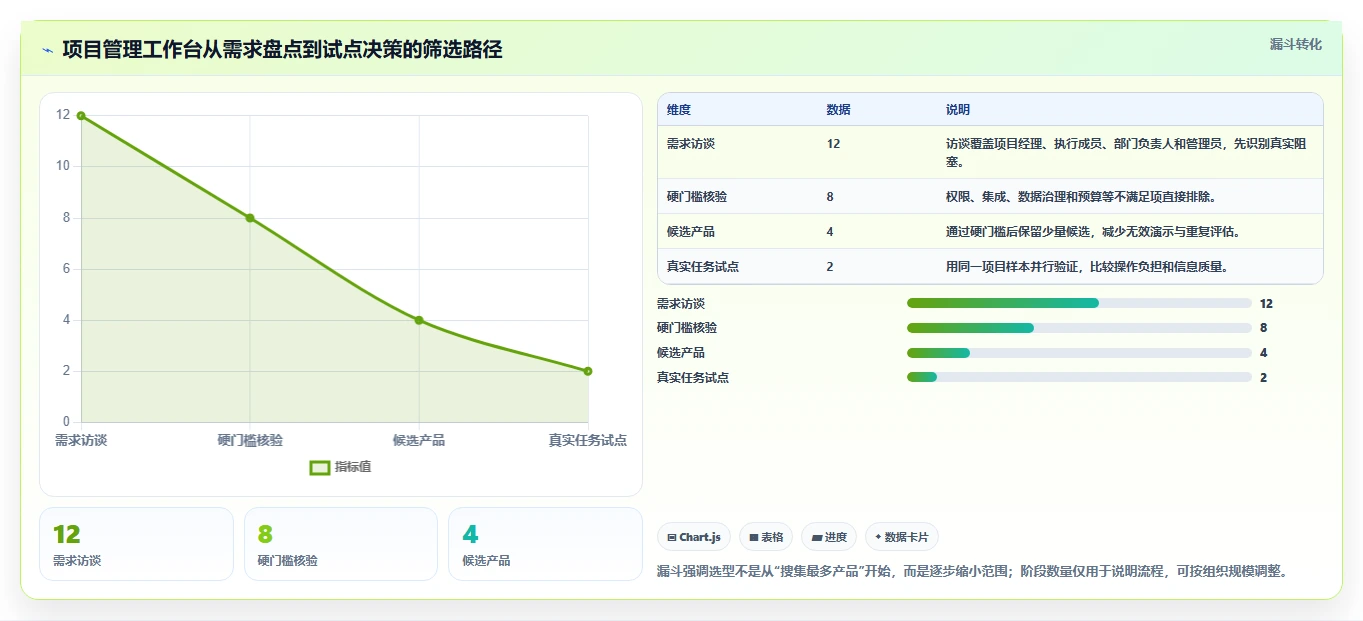Click the 候选产品 label beside its progress bar

[x=681, y=353]
